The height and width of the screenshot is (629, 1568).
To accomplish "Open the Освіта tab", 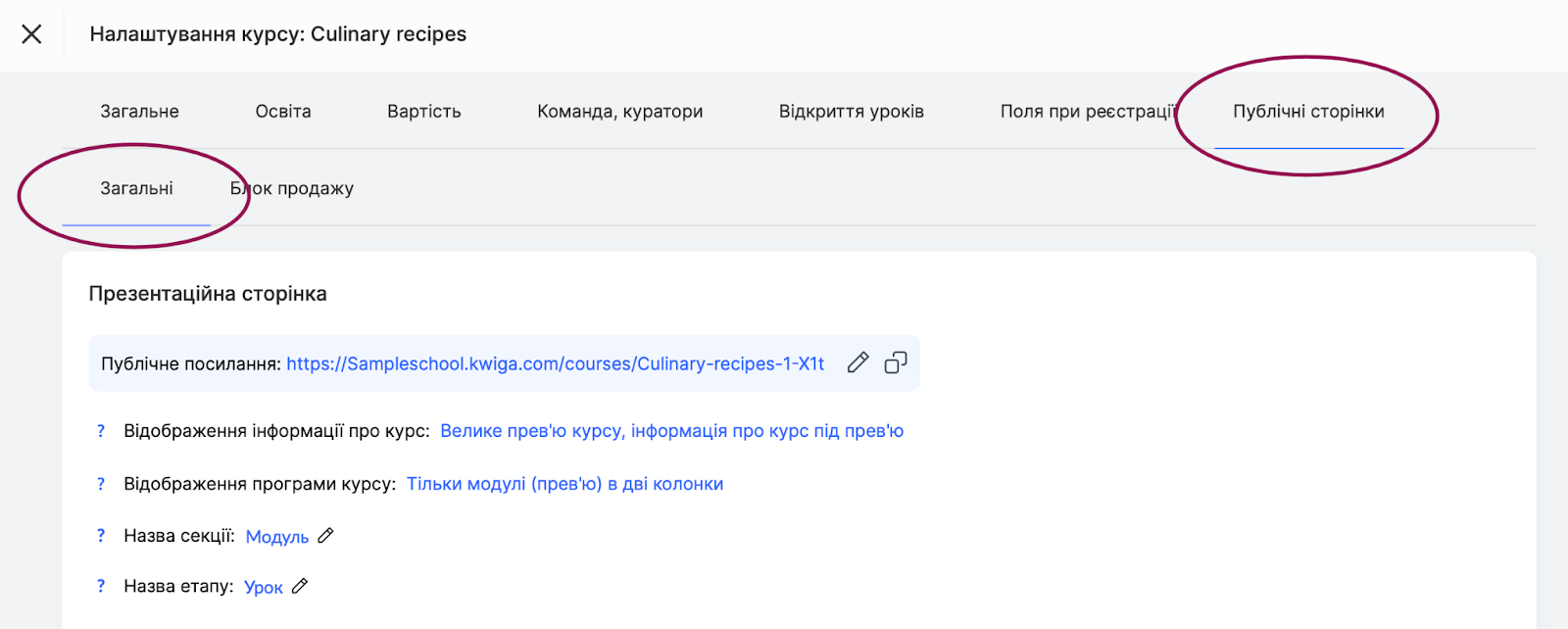I will [x=283, y=112].
